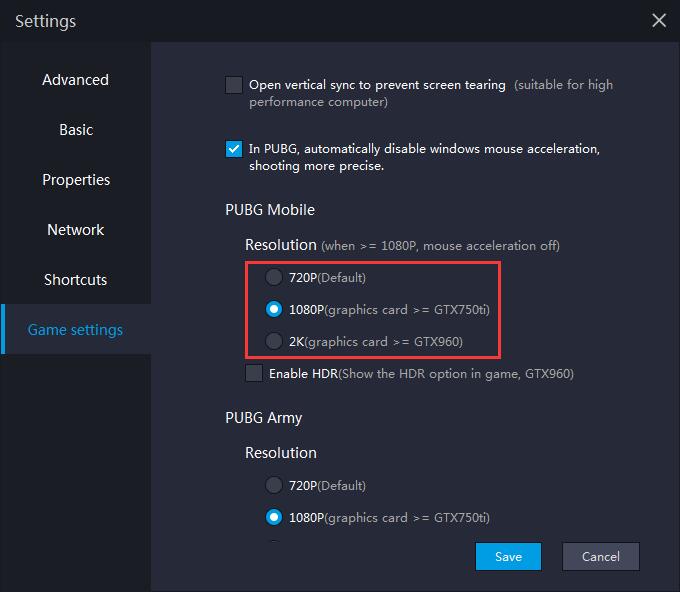Choose 2K resolution for PUBG Mobile

(274, 341)
